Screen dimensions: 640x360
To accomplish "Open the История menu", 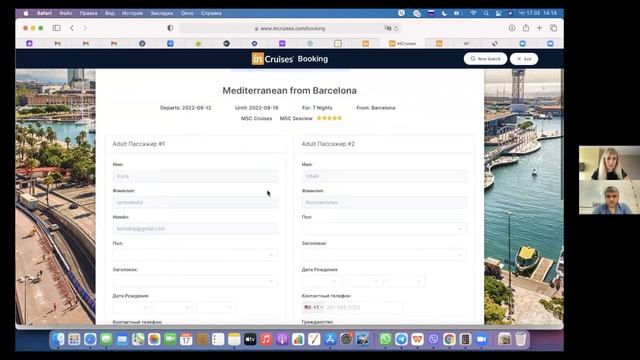I will 132,13.
